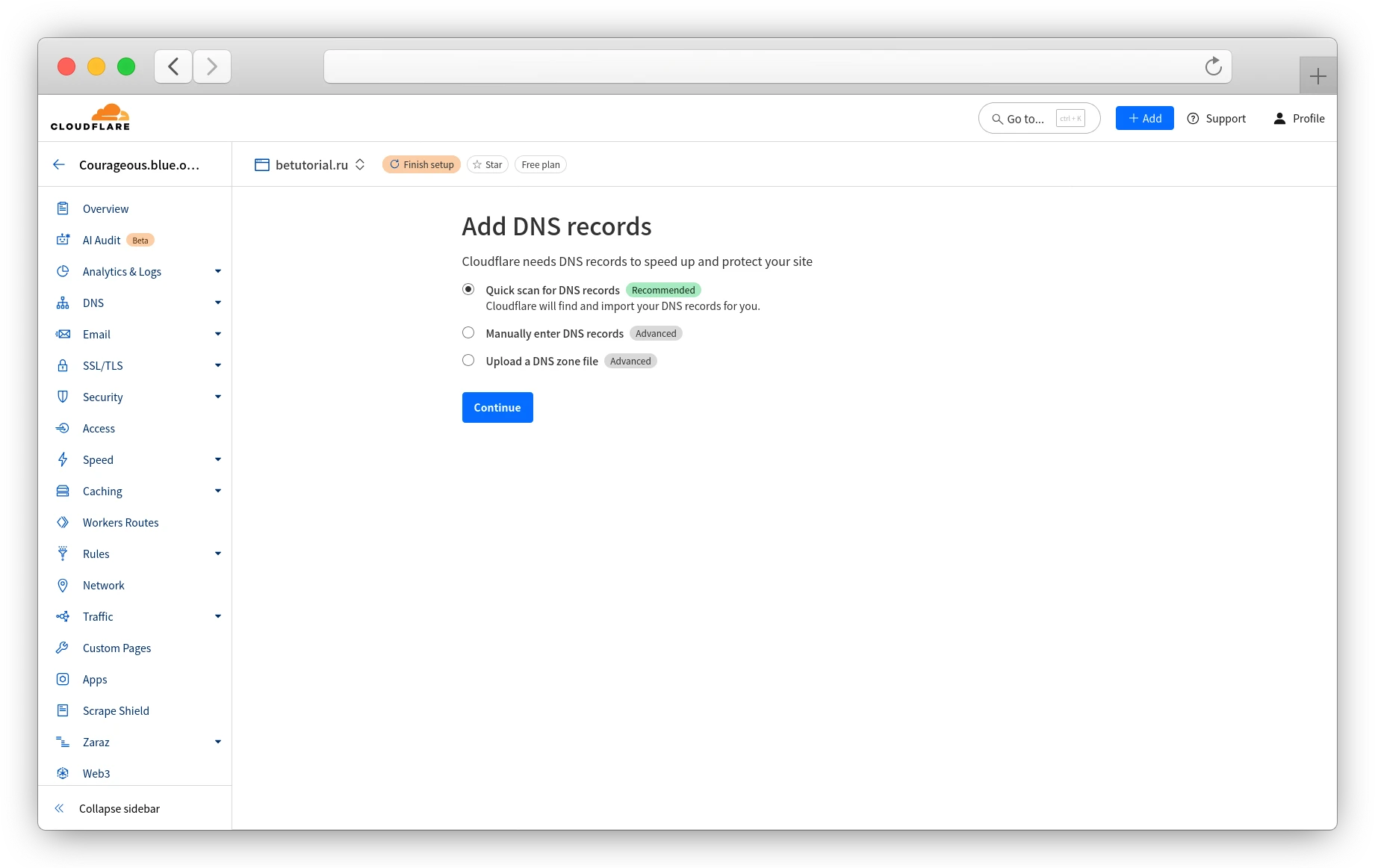Choose Manually enter DNS records
The image size is (1375, 868).
468,332
